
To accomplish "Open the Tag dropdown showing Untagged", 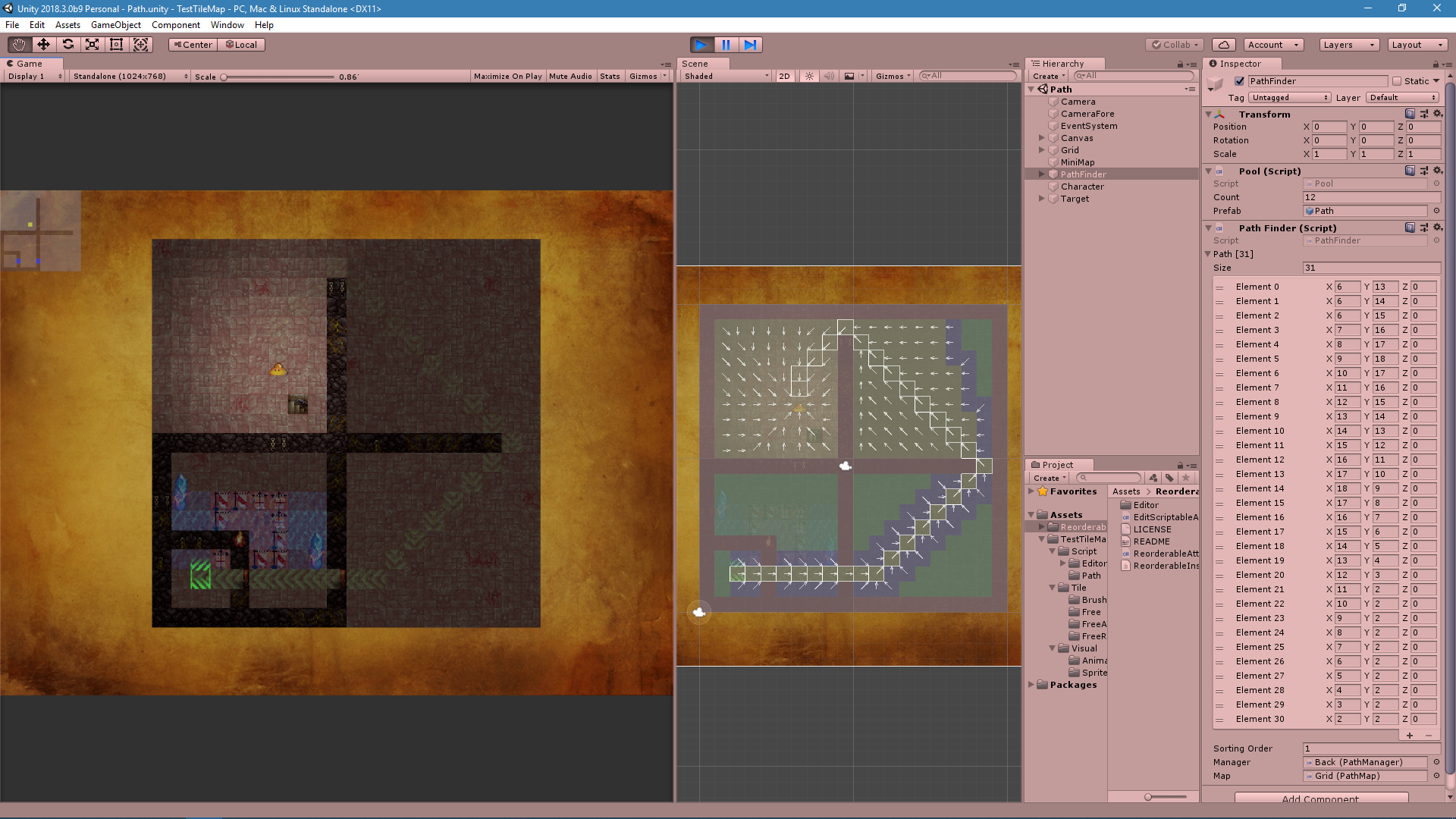I will pos(1289,97).
